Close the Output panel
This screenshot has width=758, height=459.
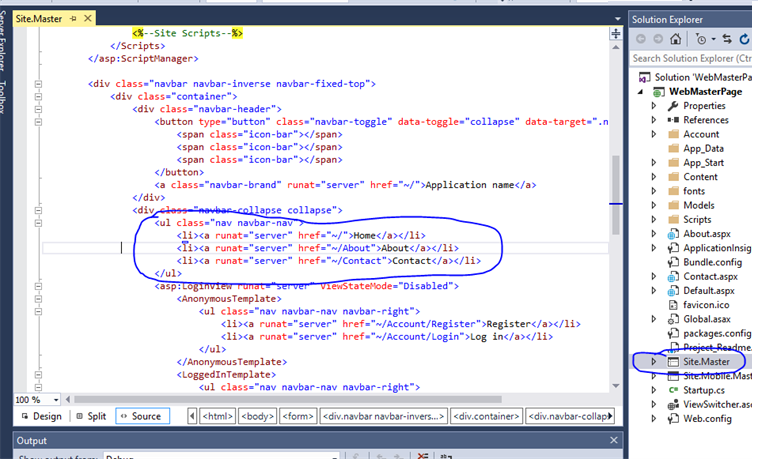click(x=613, y=440)
